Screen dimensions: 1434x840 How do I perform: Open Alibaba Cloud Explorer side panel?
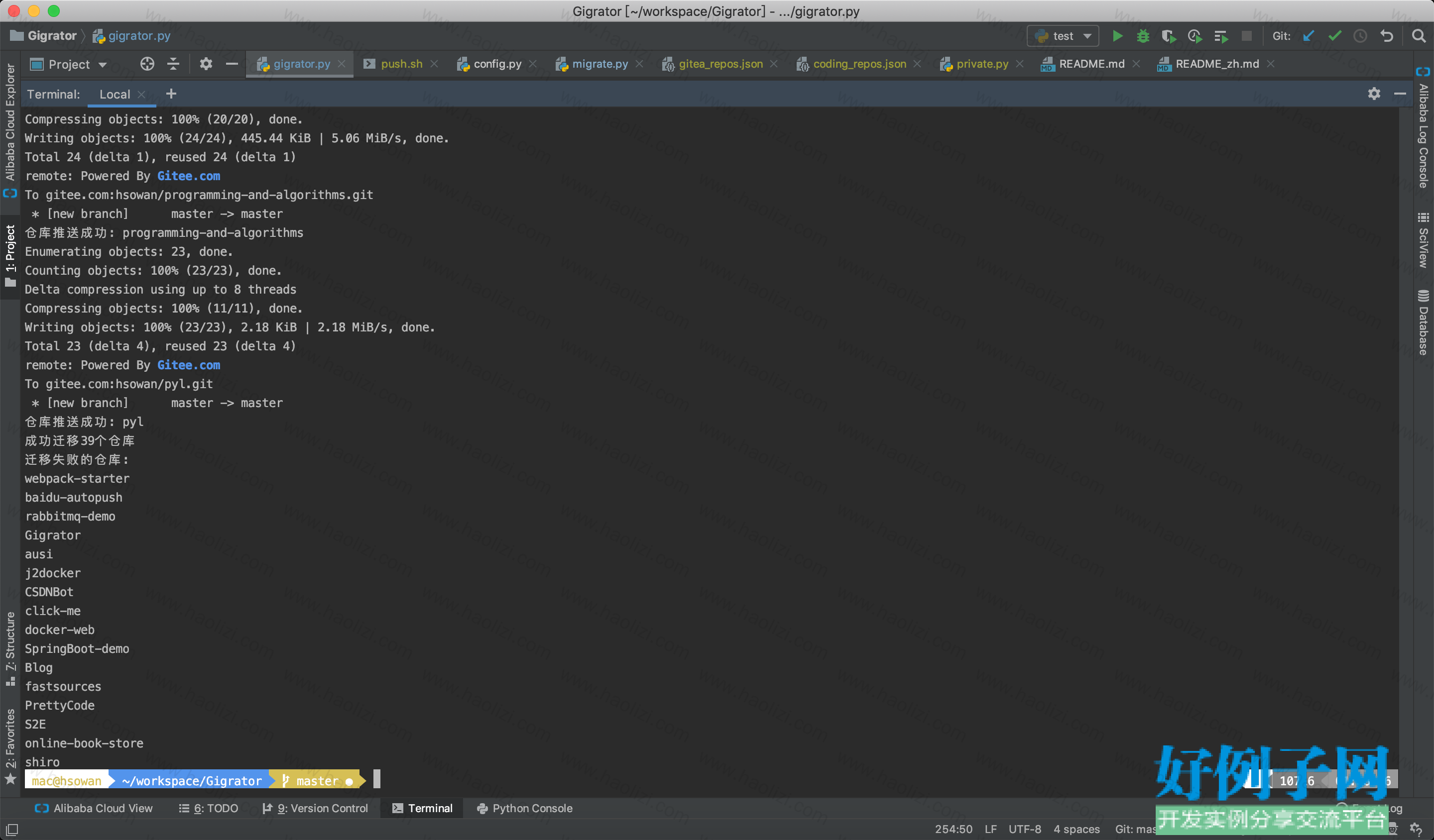coord(10,130)
